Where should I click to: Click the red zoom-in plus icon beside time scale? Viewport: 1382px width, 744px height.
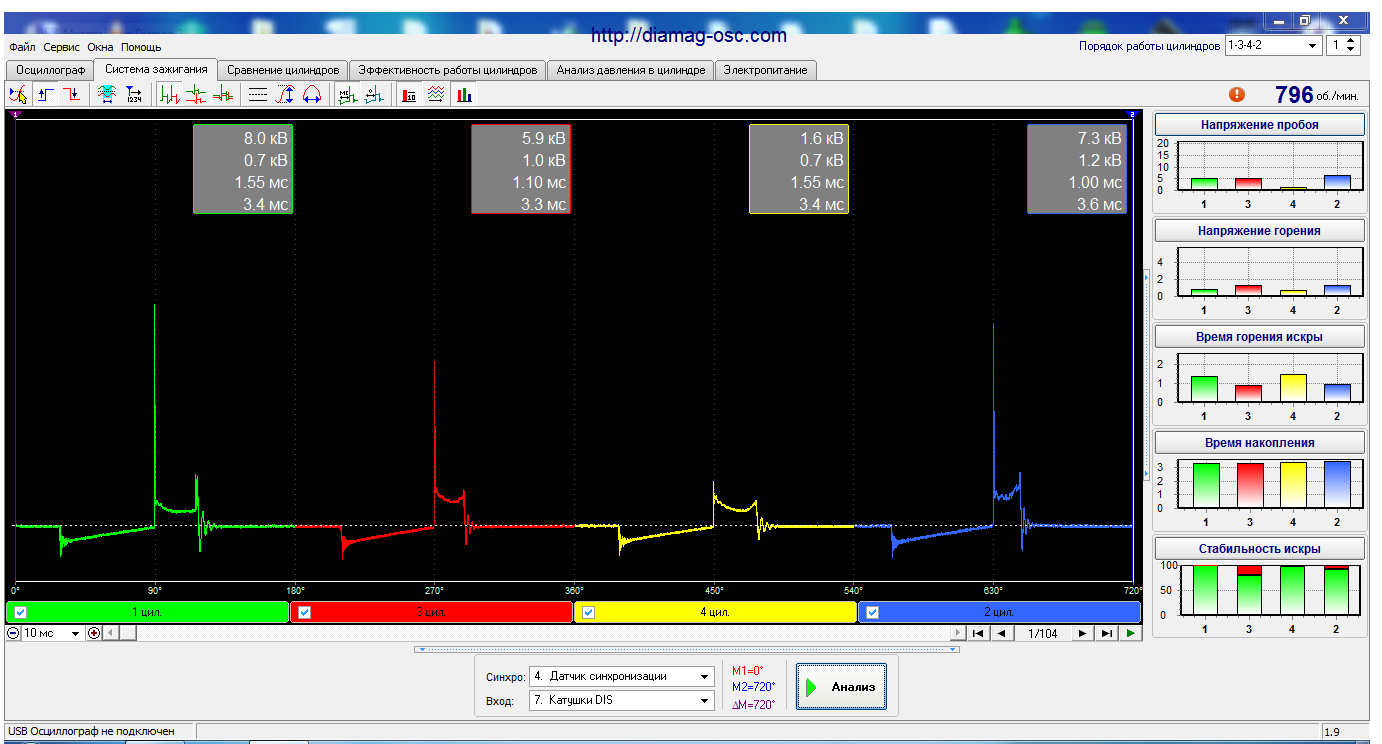coord(94,633)
